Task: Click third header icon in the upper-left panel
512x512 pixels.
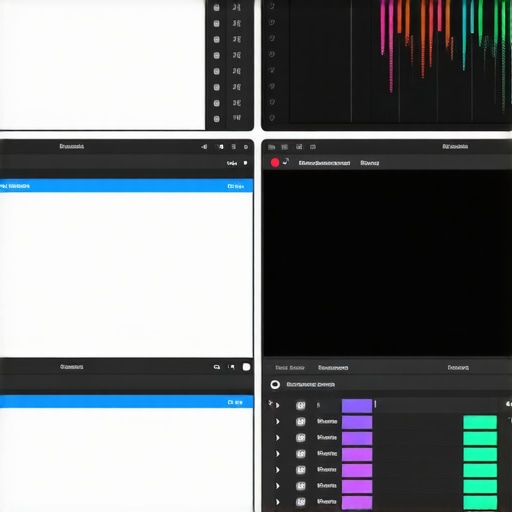Action: pyautogui.click(x=234, y=147)
